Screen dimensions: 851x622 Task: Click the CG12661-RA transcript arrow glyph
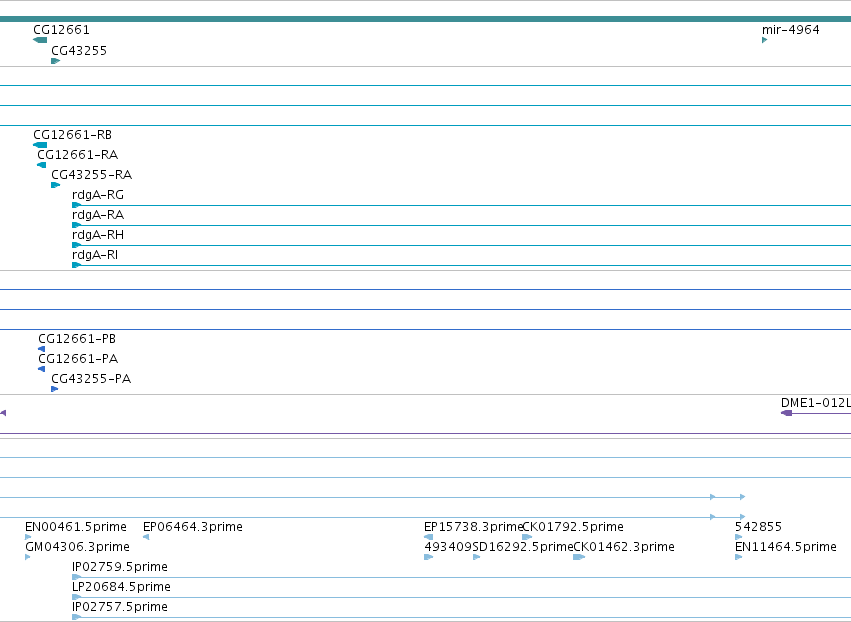pos(41,165)
